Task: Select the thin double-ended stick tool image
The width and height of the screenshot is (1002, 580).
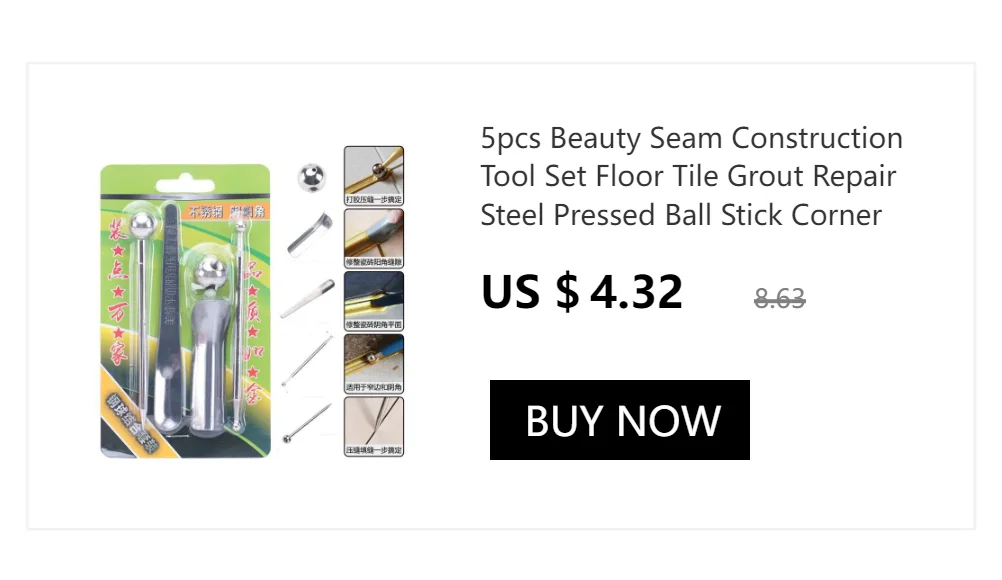Action: (x=307, y=360)
